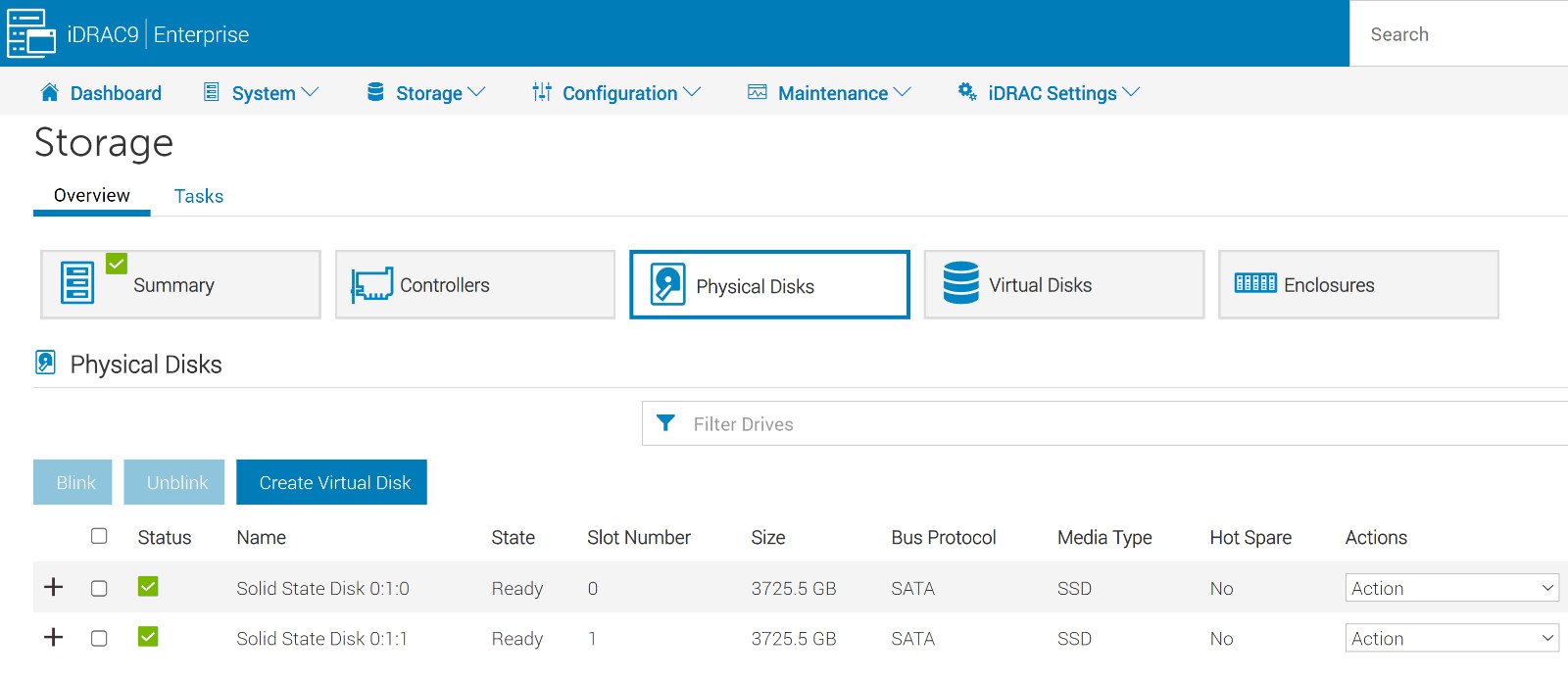Click the Storage database icon in navigation

coord(375,92)
